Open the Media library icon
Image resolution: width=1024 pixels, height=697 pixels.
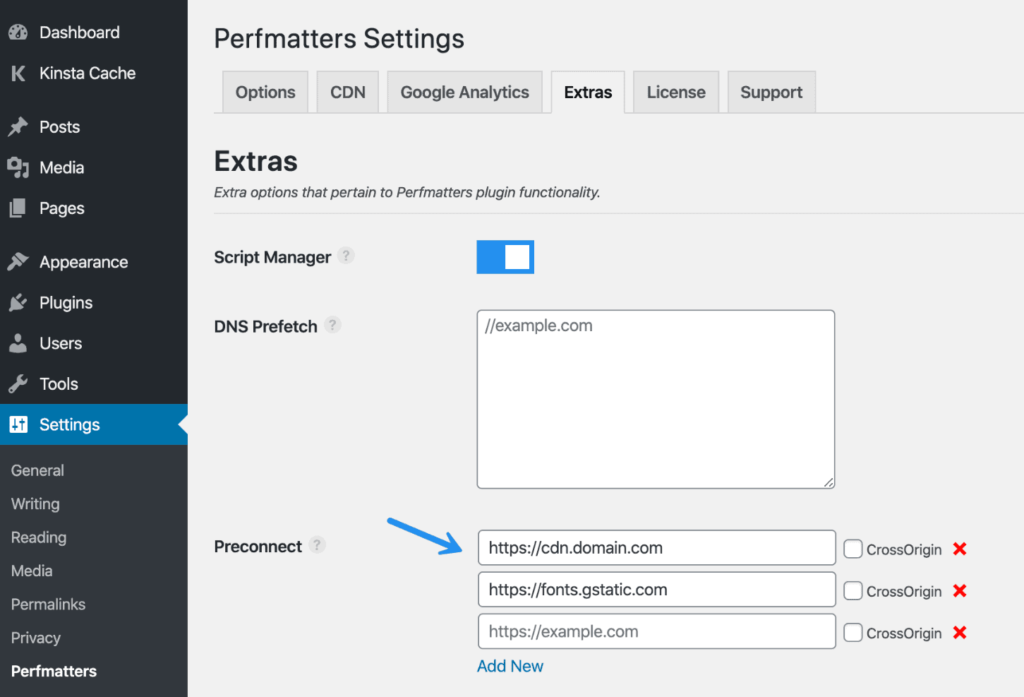(19, 167)
